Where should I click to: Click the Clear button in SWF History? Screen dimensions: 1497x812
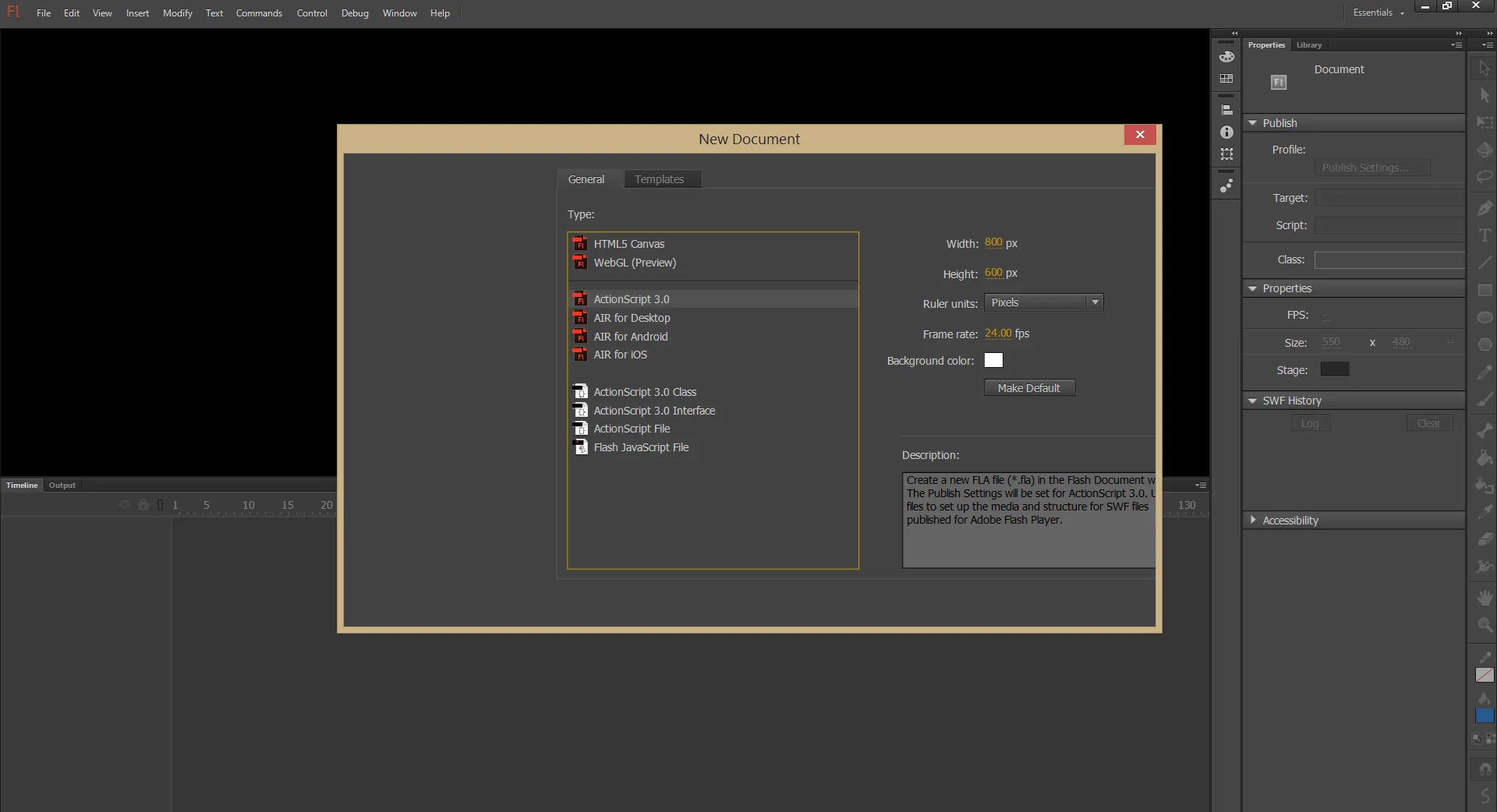coord(1429,423)
